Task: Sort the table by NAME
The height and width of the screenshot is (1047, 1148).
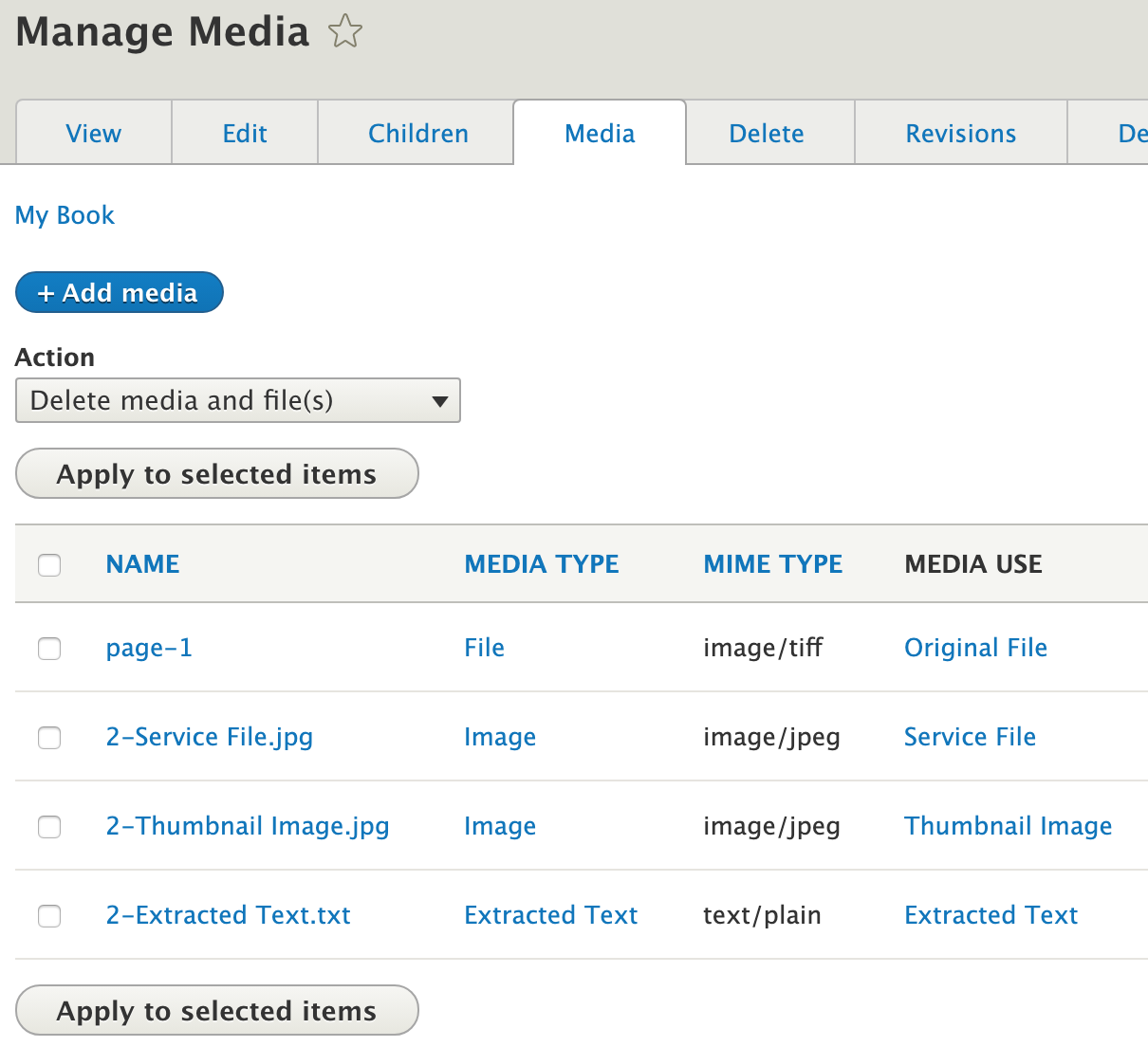Action: click(141, 563)
